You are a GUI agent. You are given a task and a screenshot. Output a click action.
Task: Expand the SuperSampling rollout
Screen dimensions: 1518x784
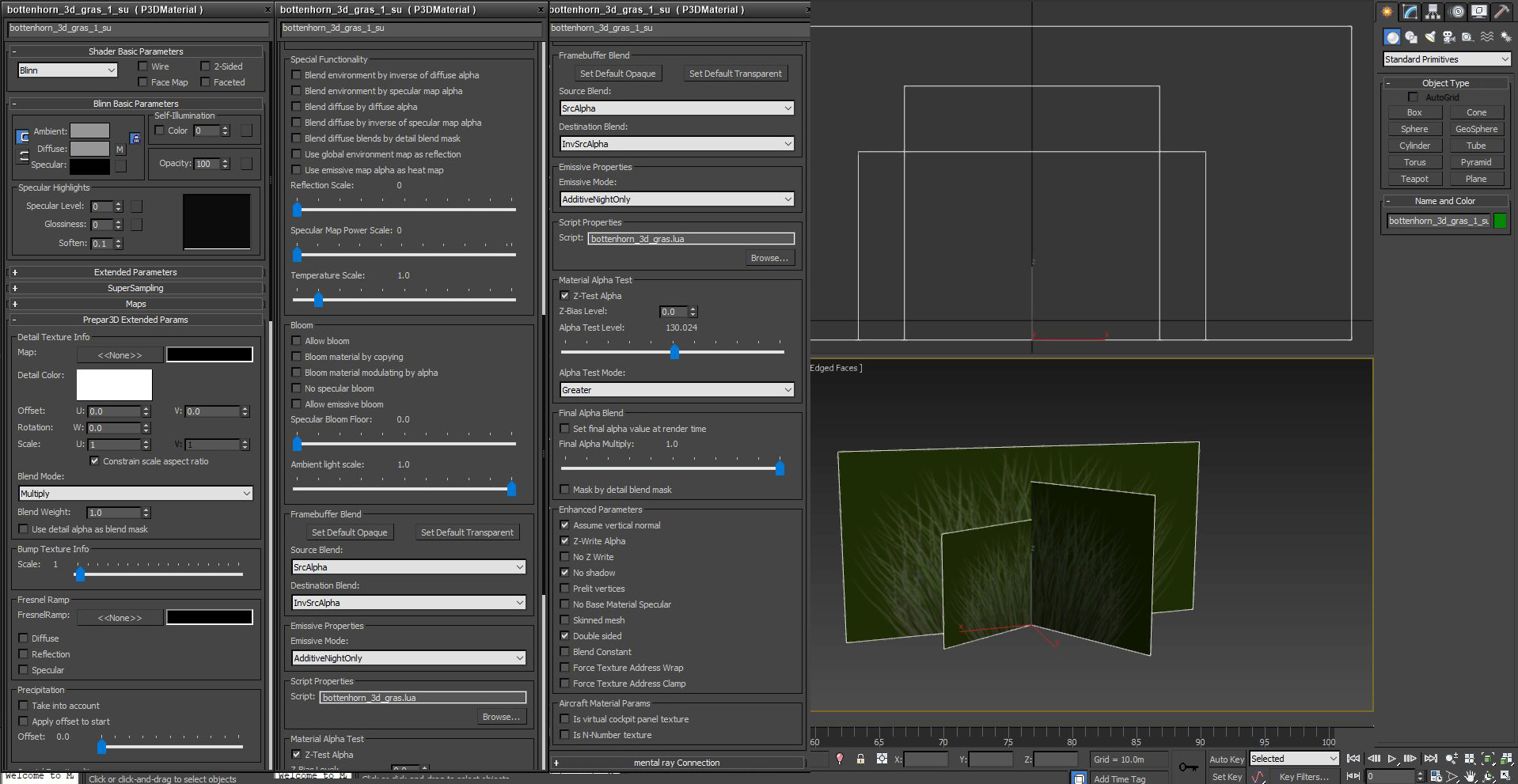pos(135,288)
